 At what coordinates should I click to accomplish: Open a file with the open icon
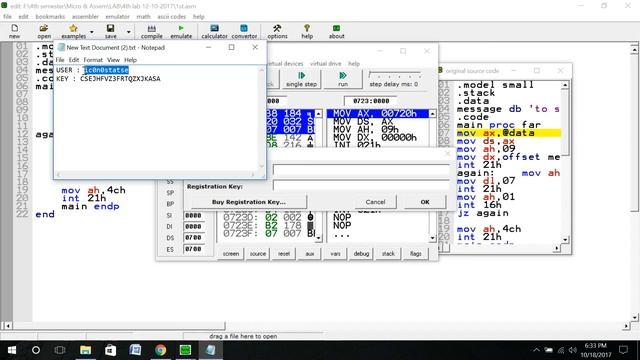pyautogui.click(x=44, y=31)
